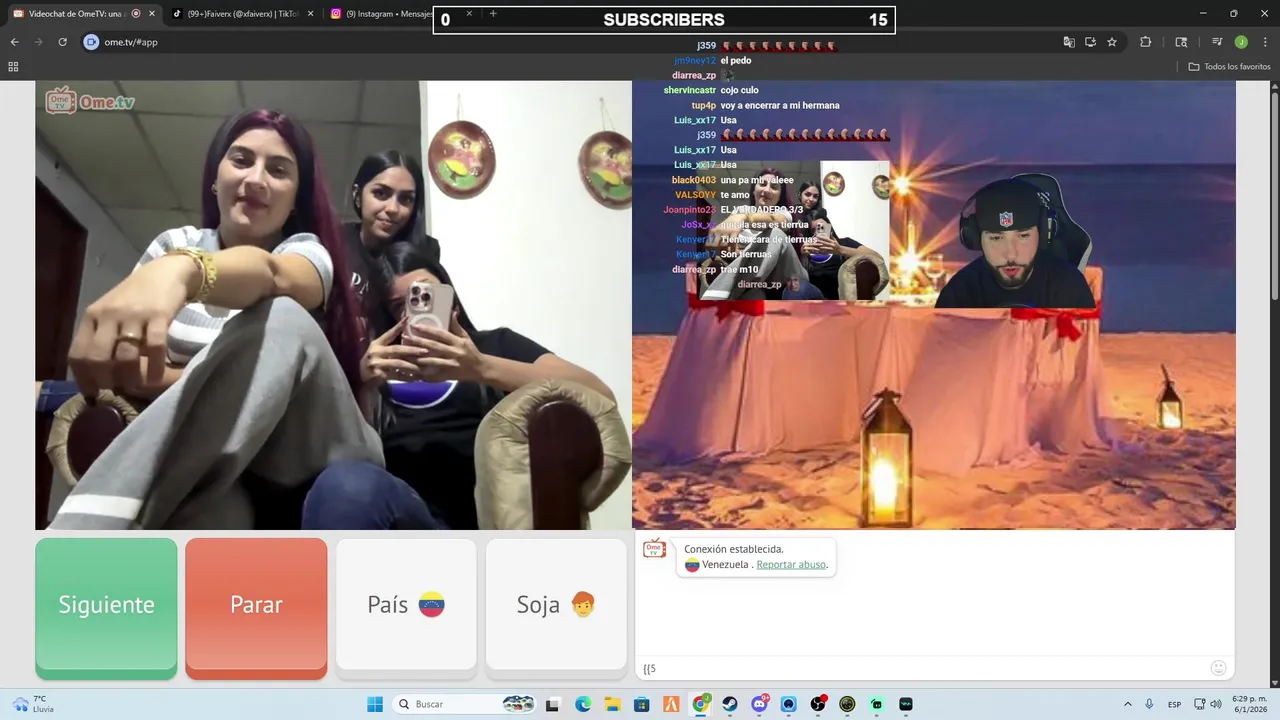
Task: Open Discord from the taskbar
Action: tap(759, 704)
